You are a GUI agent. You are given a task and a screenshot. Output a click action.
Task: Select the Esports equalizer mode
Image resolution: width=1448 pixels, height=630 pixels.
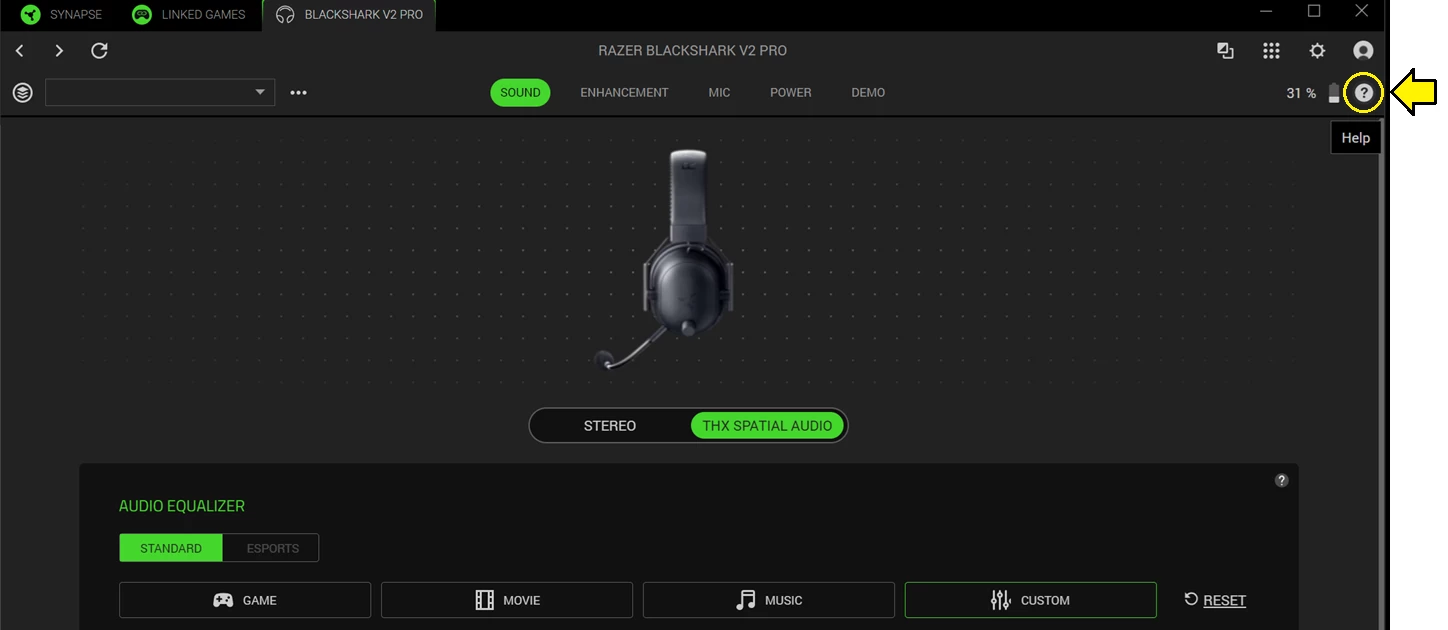pyautogui.click(x=273, y=548)
